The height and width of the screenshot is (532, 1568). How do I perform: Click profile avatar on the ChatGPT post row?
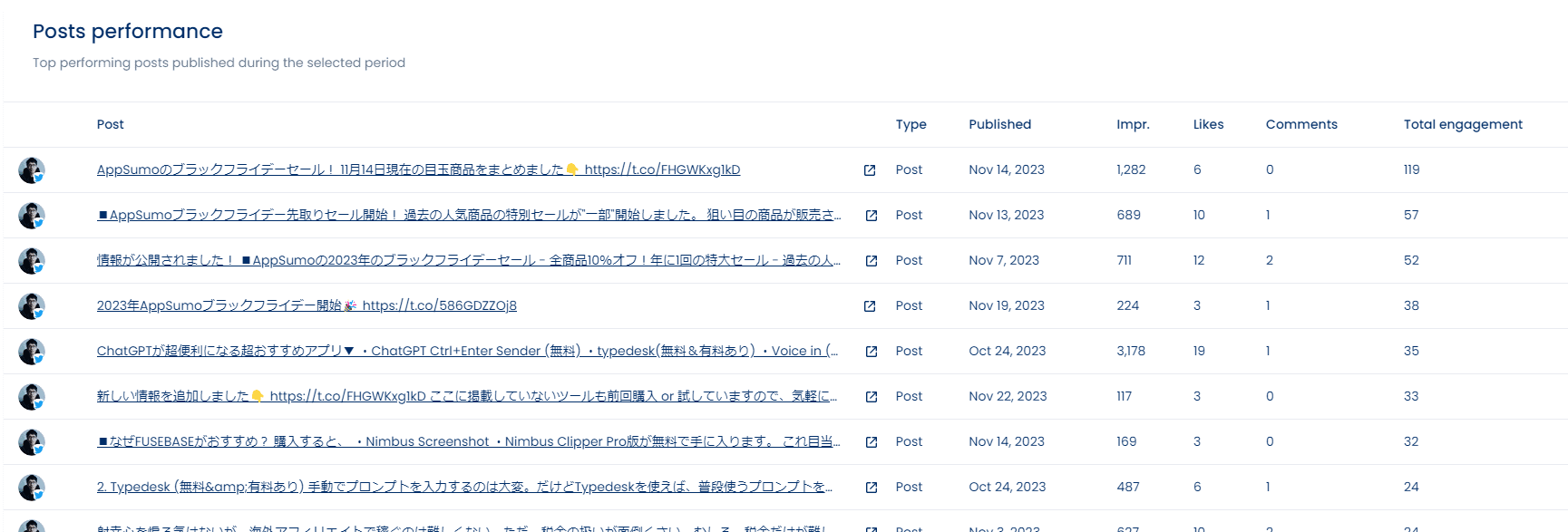pos(32,352)
